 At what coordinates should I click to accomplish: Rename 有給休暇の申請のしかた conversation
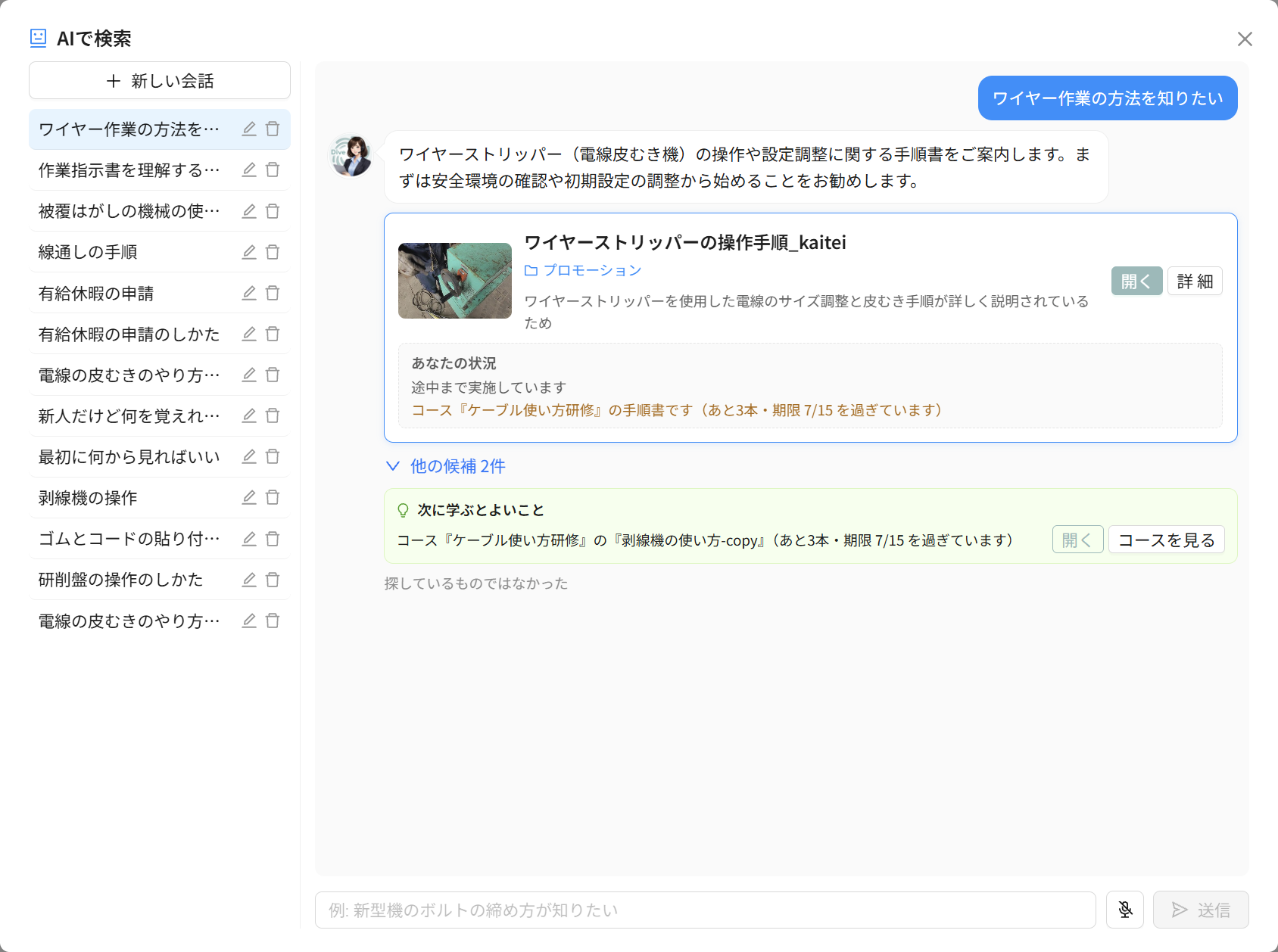pyautogui.click(x=249, y=334)
